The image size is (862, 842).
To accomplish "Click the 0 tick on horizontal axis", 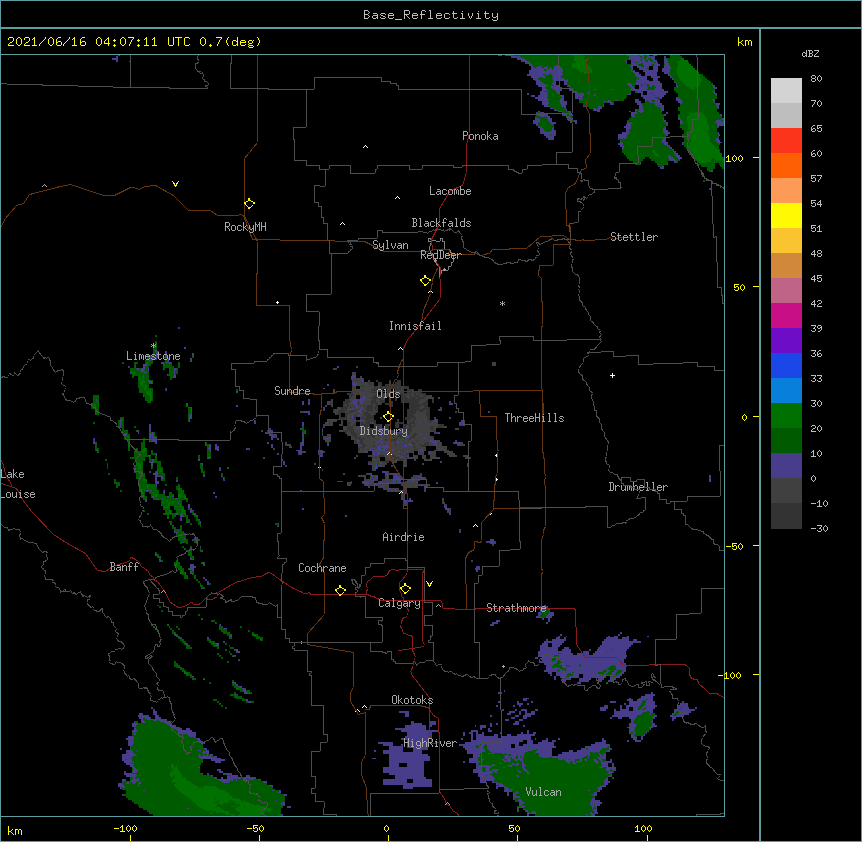I will coord(386,828).
